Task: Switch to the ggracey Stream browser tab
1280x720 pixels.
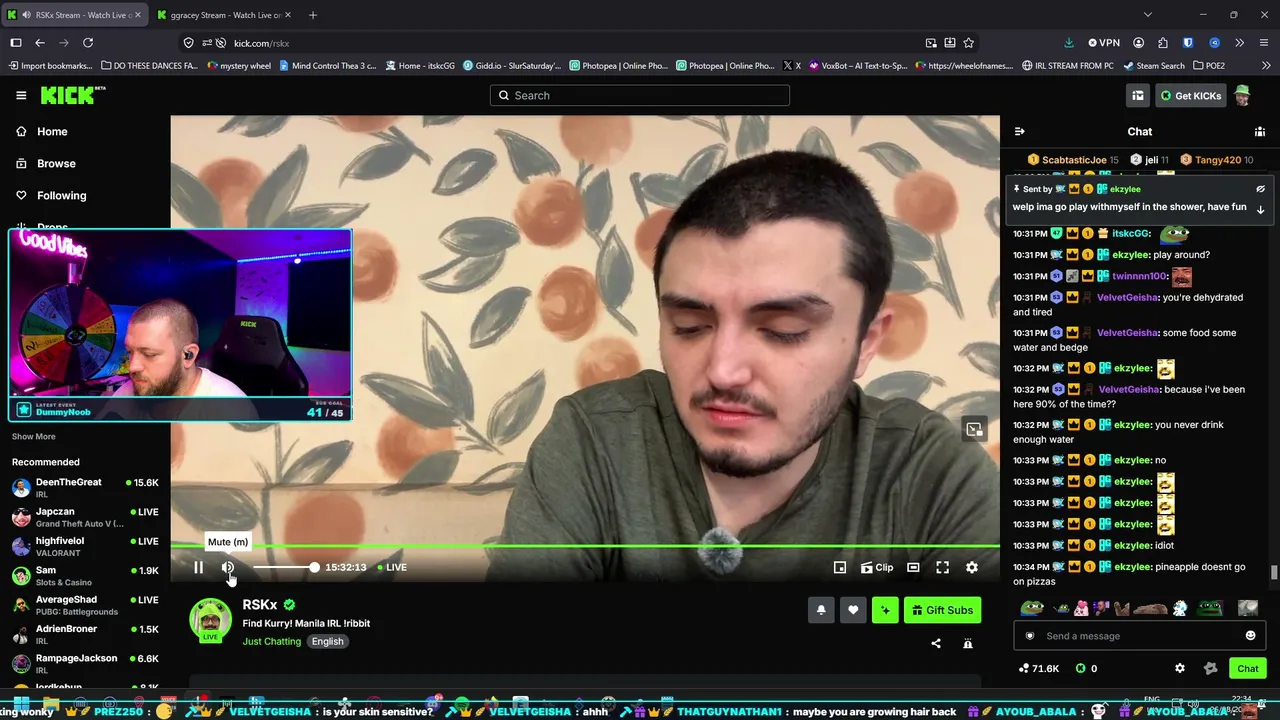Action: pos(225,15)
